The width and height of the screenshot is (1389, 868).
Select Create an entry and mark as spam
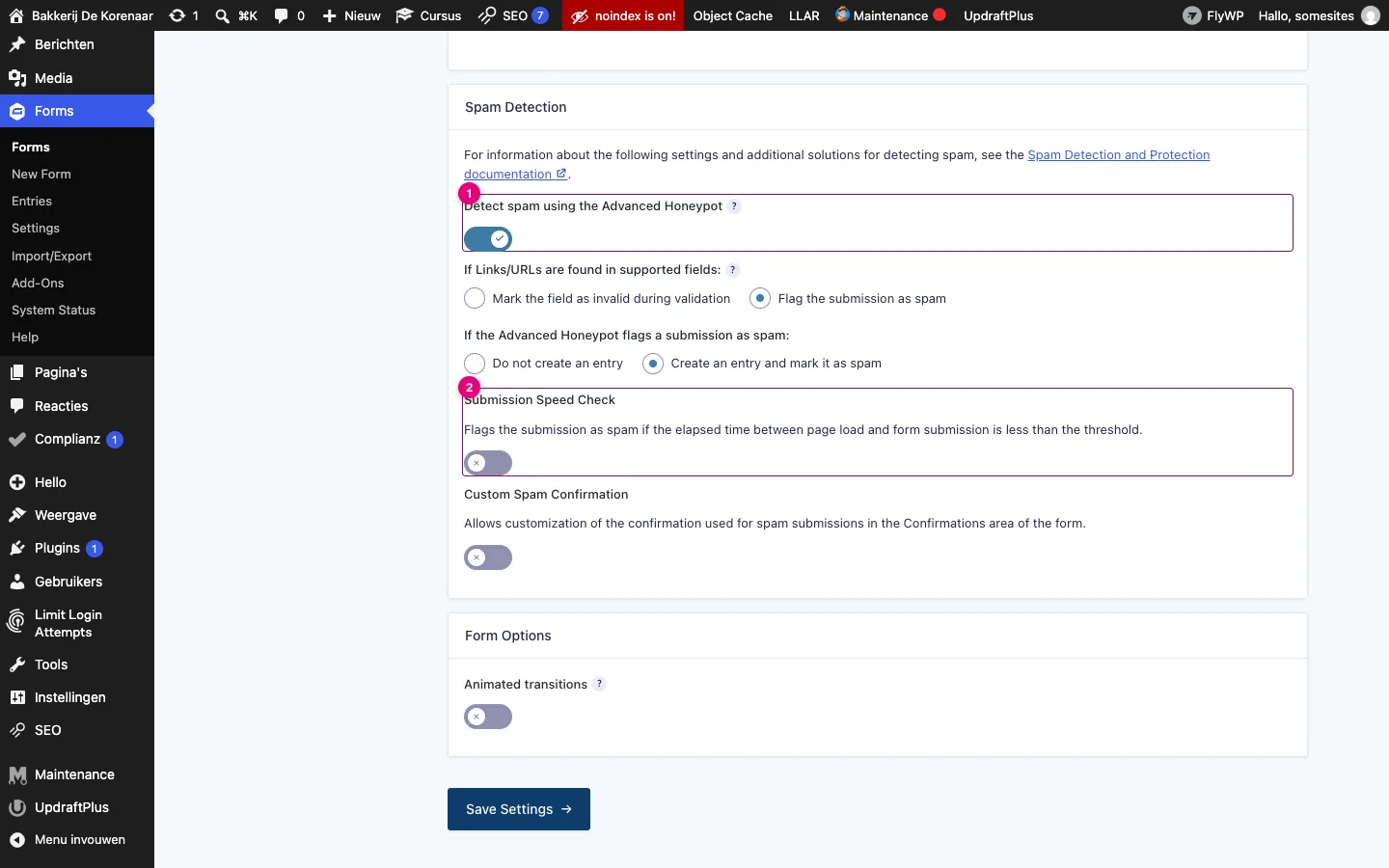click(653, 364)
